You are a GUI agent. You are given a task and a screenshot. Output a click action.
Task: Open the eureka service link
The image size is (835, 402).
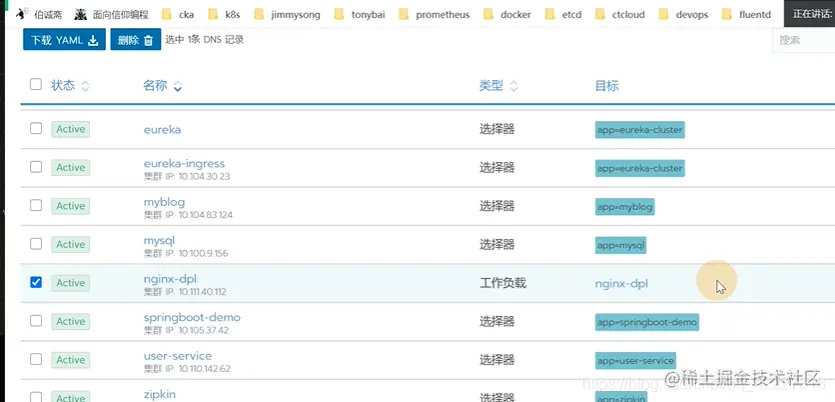[x=162, y=129]
